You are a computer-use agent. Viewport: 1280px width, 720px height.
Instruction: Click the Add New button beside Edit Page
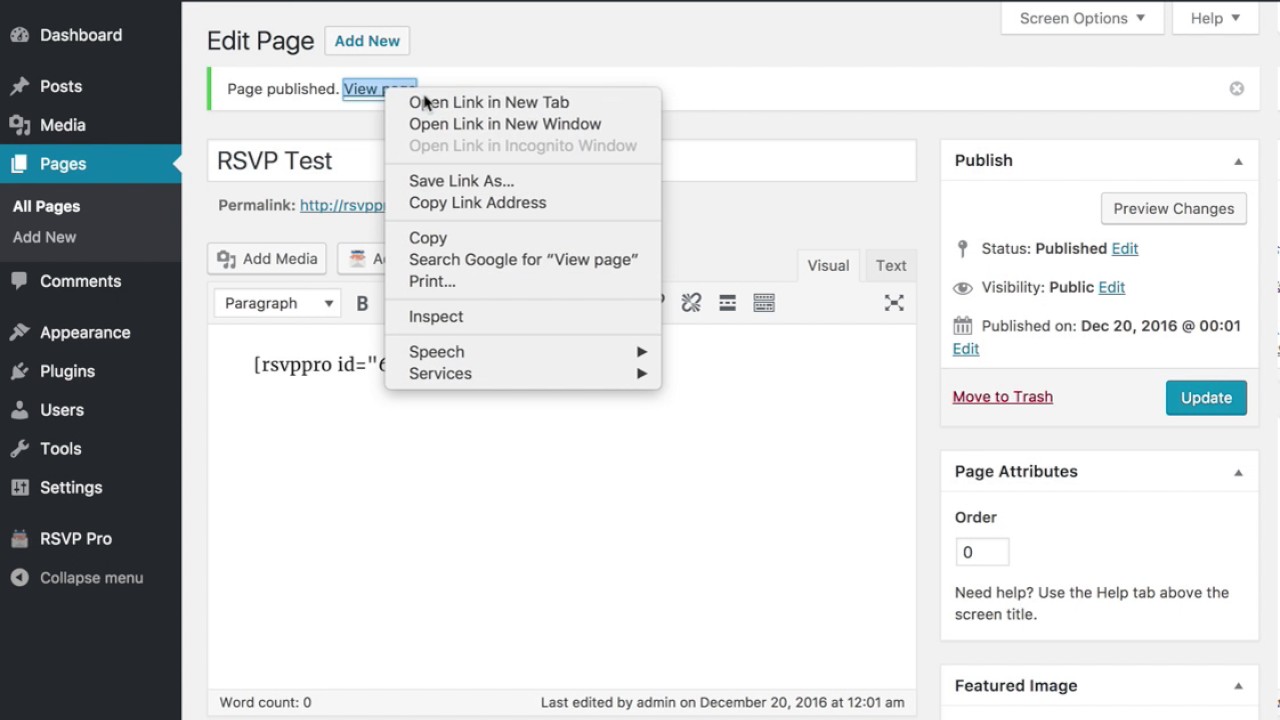pos(367,41)
